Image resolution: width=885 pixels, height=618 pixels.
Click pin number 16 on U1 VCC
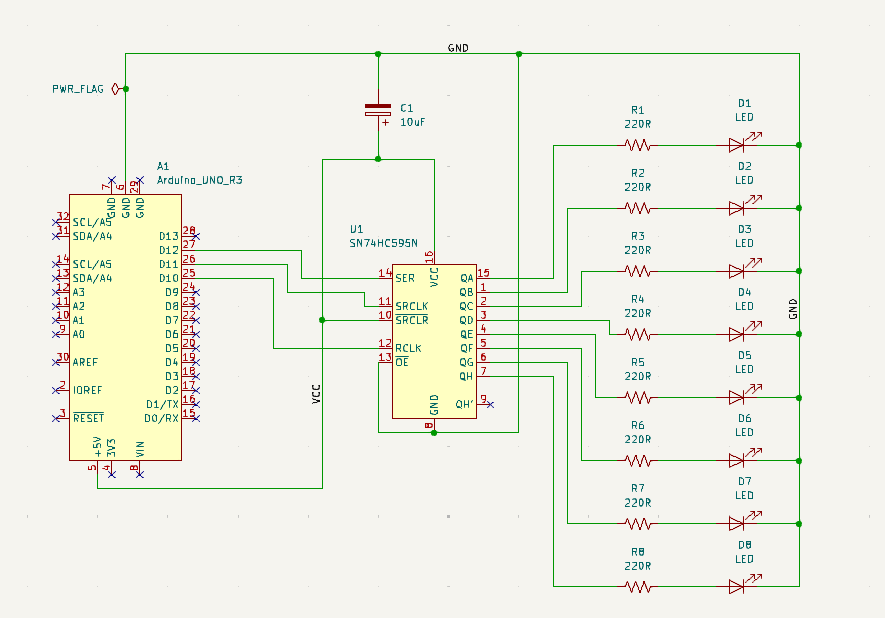point(429,257)
